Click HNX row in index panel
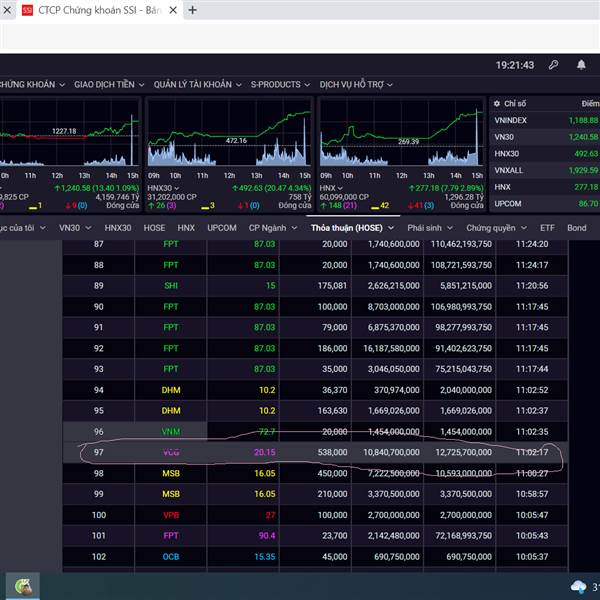The image size is (600, 600). (546, 187)
